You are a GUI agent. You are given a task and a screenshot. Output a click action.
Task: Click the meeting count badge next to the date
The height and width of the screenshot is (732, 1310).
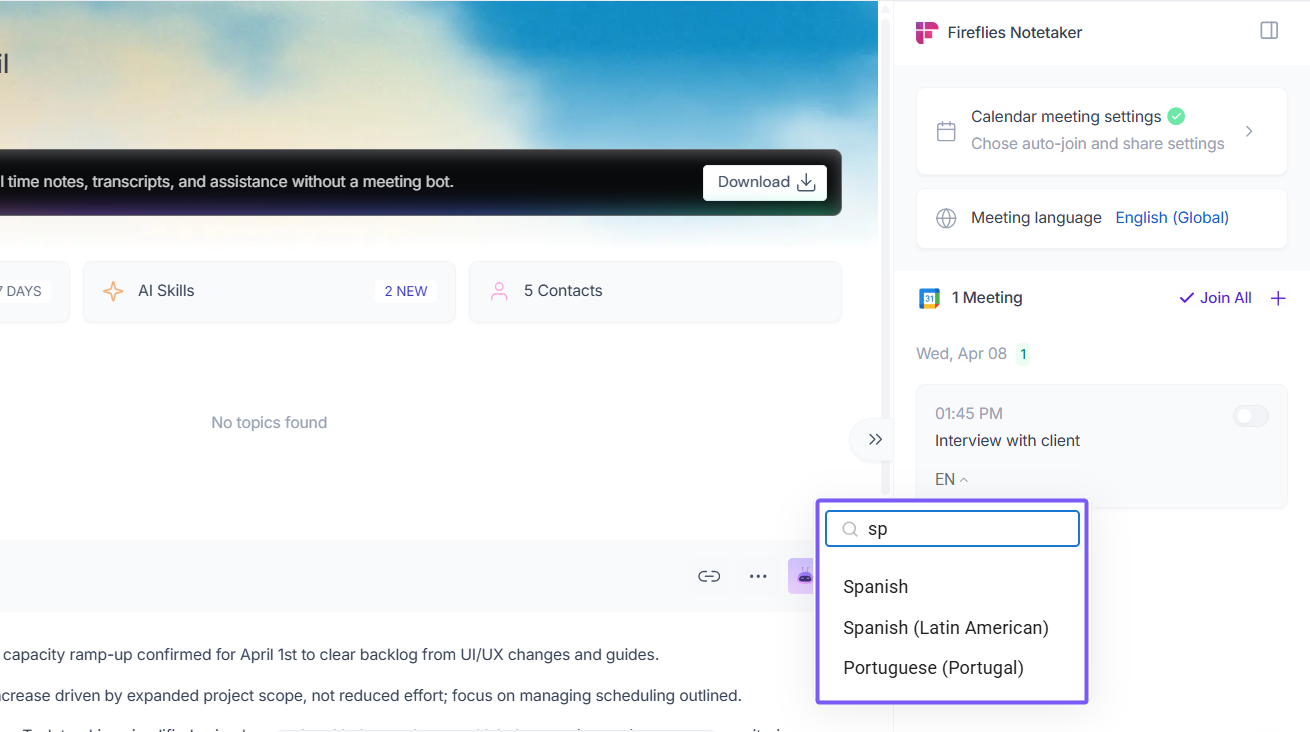click(1023, 354)
